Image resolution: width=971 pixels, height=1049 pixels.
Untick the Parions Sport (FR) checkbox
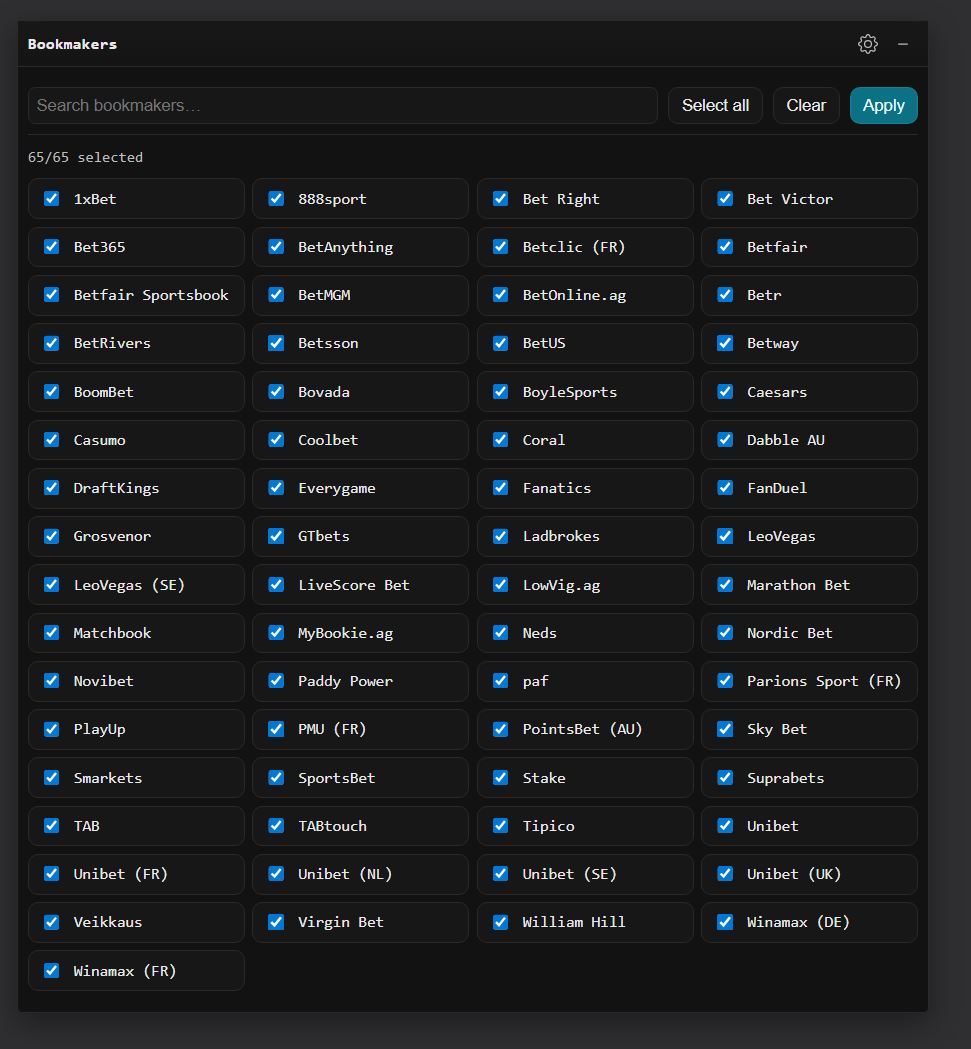pos(725,681)
